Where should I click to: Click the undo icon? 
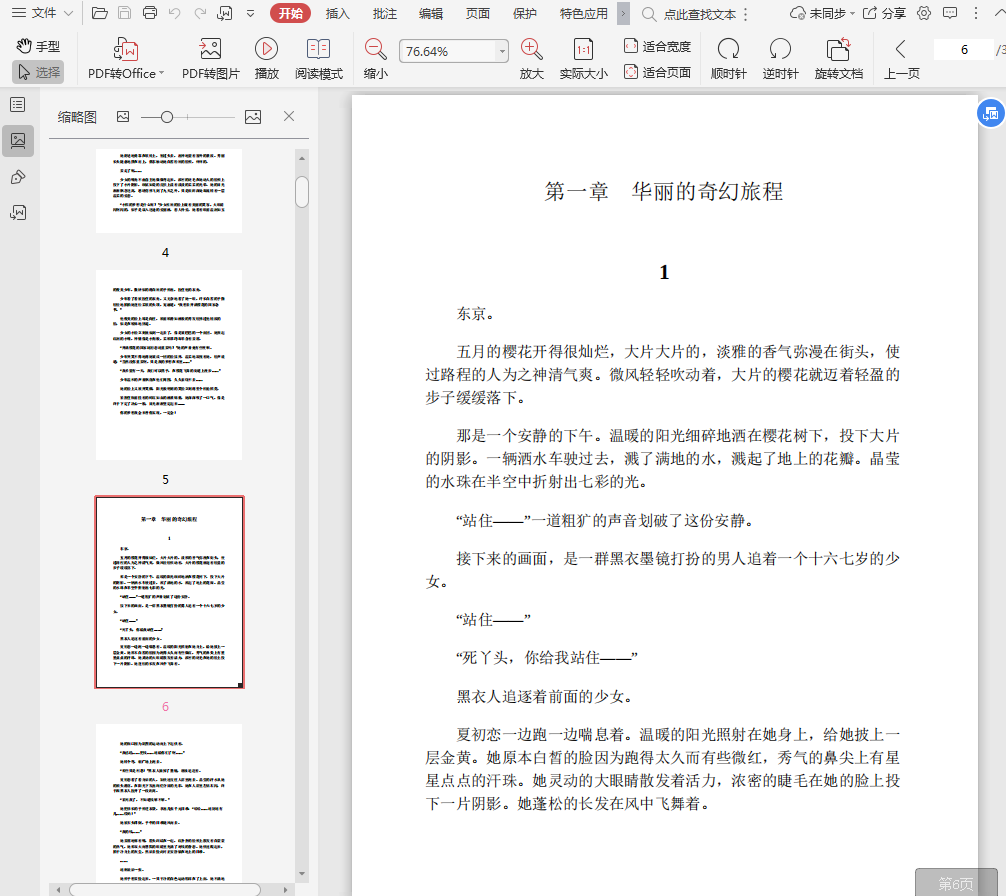pyautogui.click(x=175, y=13)
